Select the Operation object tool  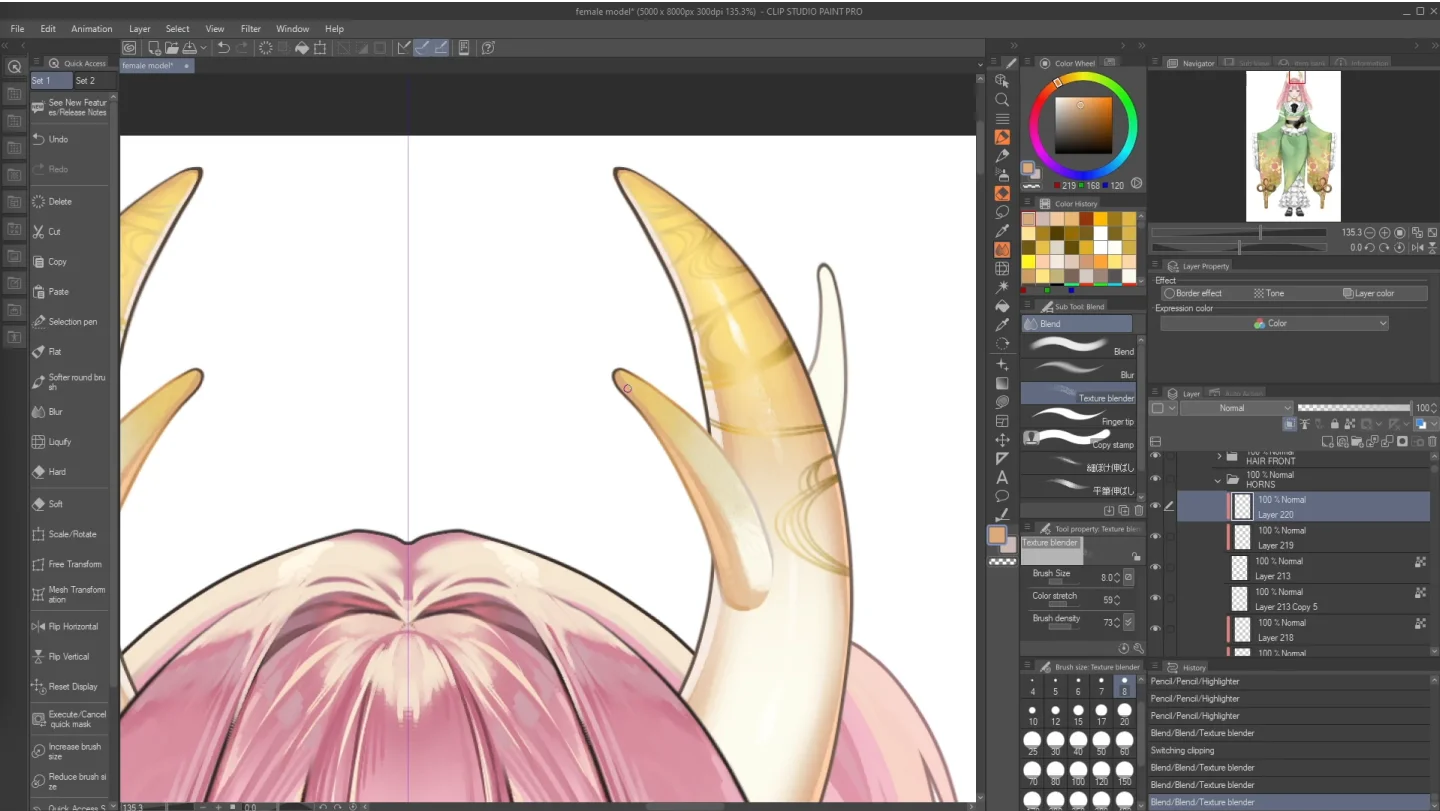[x=1002, y=81]
